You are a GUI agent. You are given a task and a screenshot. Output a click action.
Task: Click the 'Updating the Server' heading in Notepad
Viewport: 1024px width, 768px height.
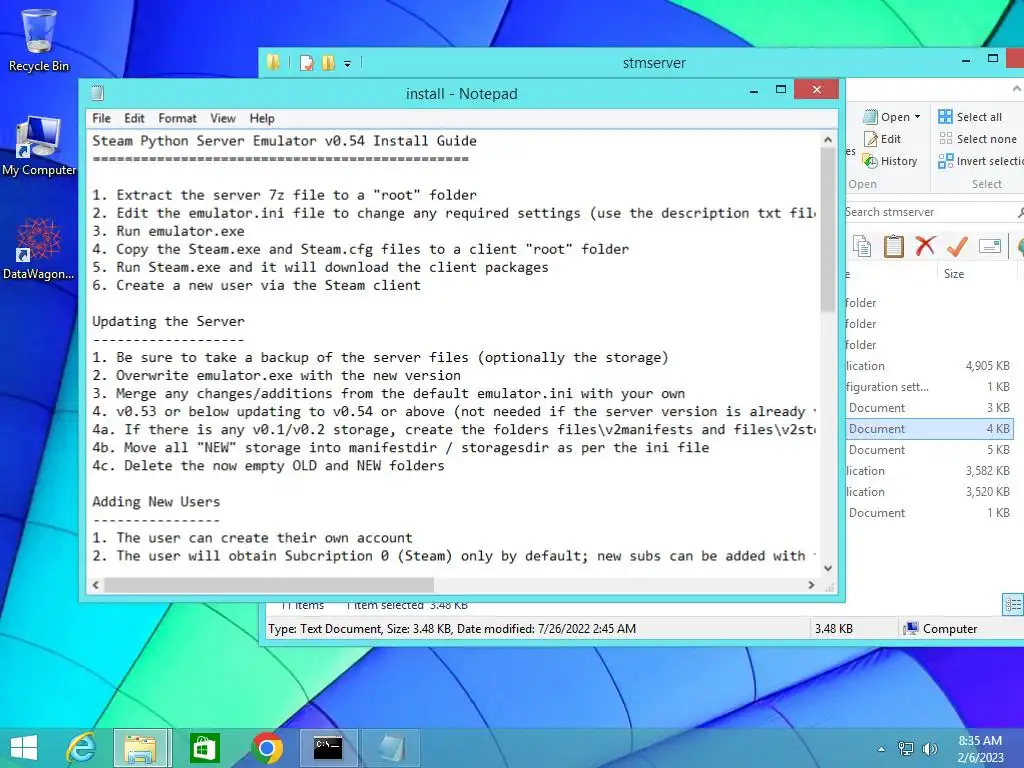tap(168, 321)
